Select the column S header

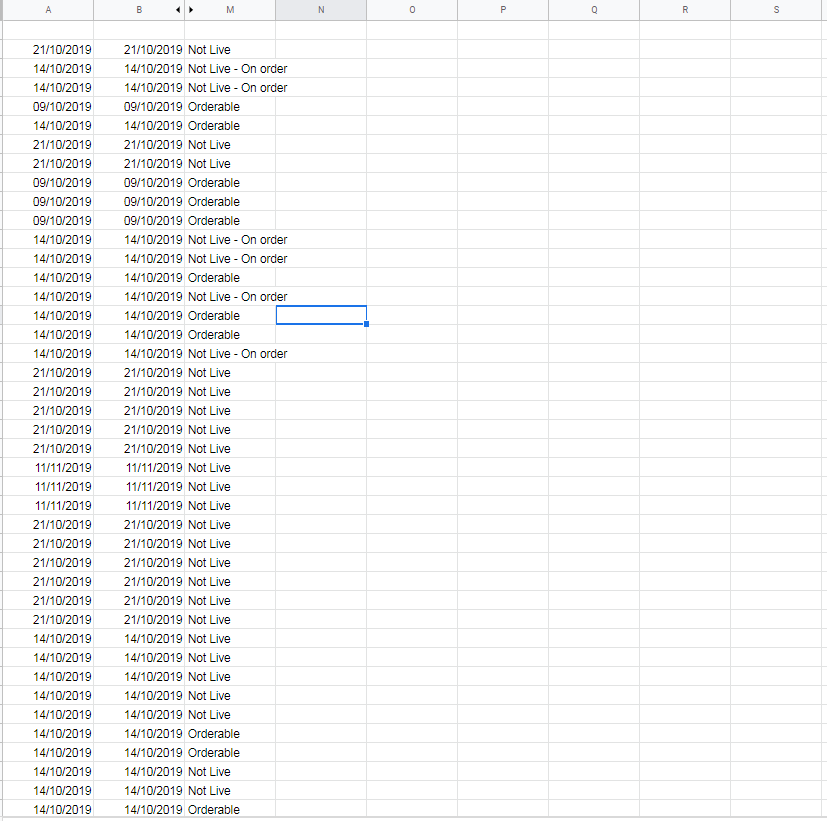point(775,9)
